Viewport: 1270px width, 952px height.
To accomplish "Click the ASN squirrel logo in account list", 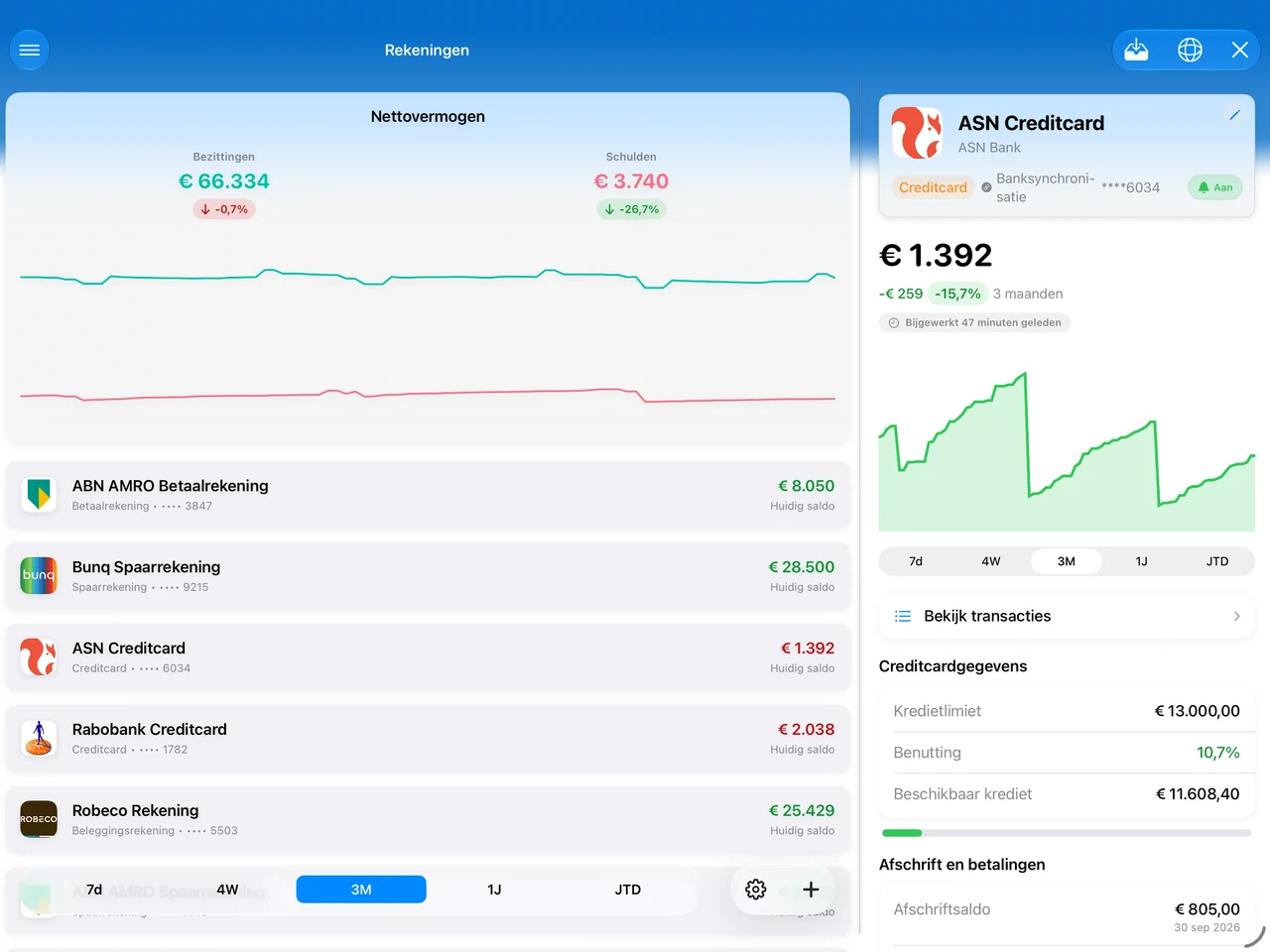I will tap(39, 656).
